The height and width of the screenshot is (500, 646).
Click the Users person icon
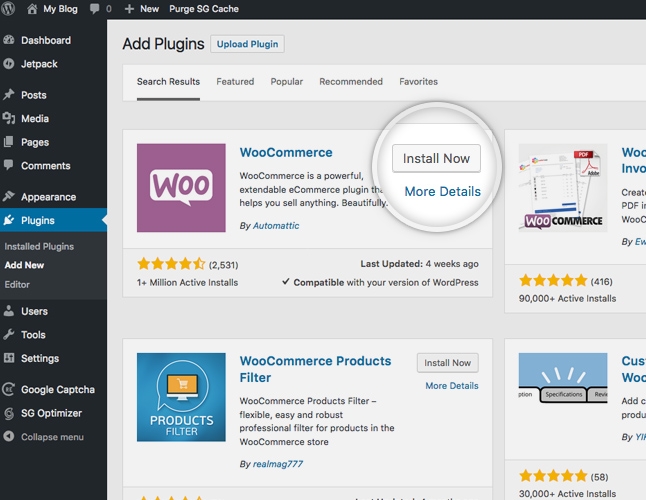9,311
